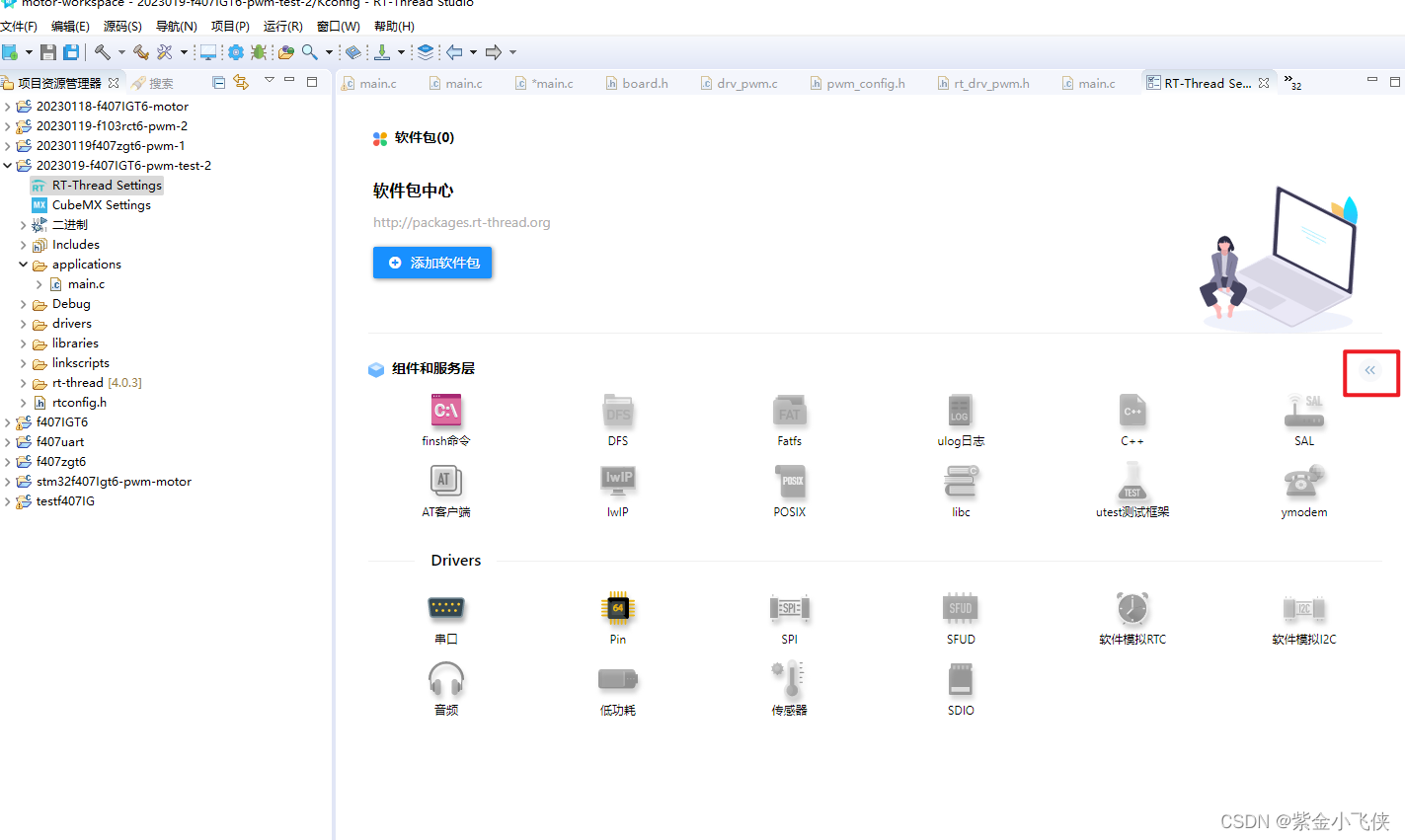Click the debug bug icon
The height and width of the screenshot is (840, 1405).
[x=259, y=52]
